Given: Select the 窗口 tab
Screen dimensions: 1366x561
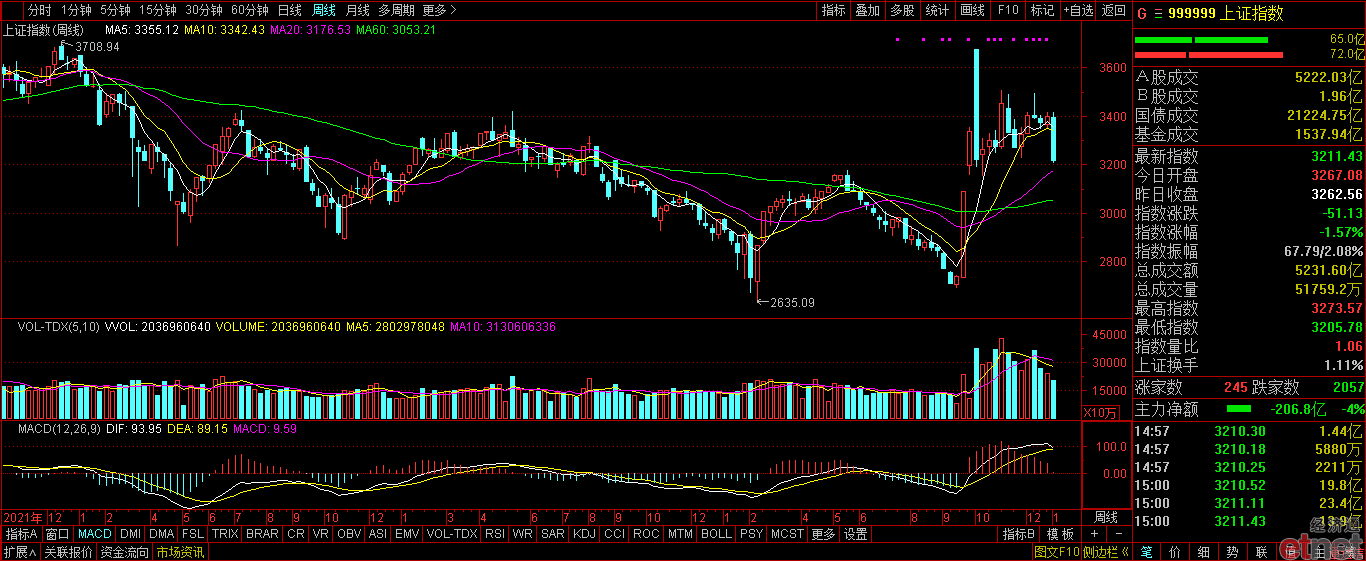Looking at the screenshot, I should coord(57,534).
